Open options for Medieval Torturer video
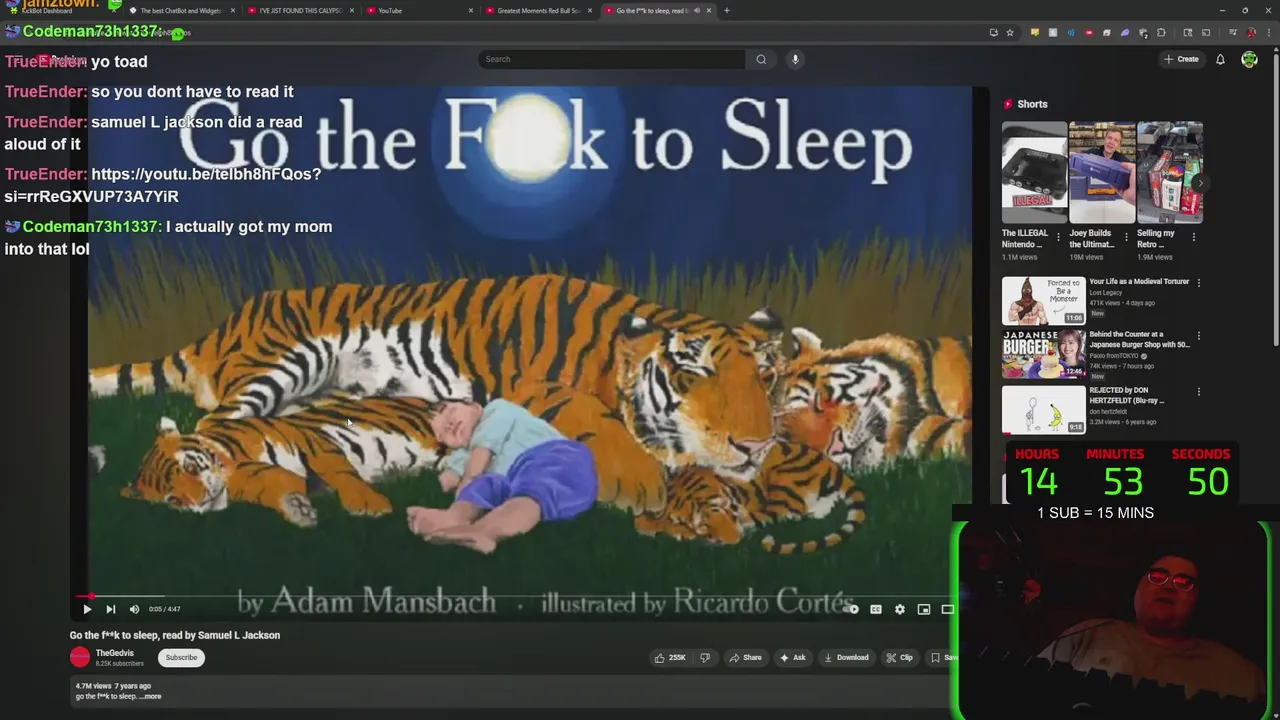The width and height of the screenshot is (1280, 720). point(1199,283)
